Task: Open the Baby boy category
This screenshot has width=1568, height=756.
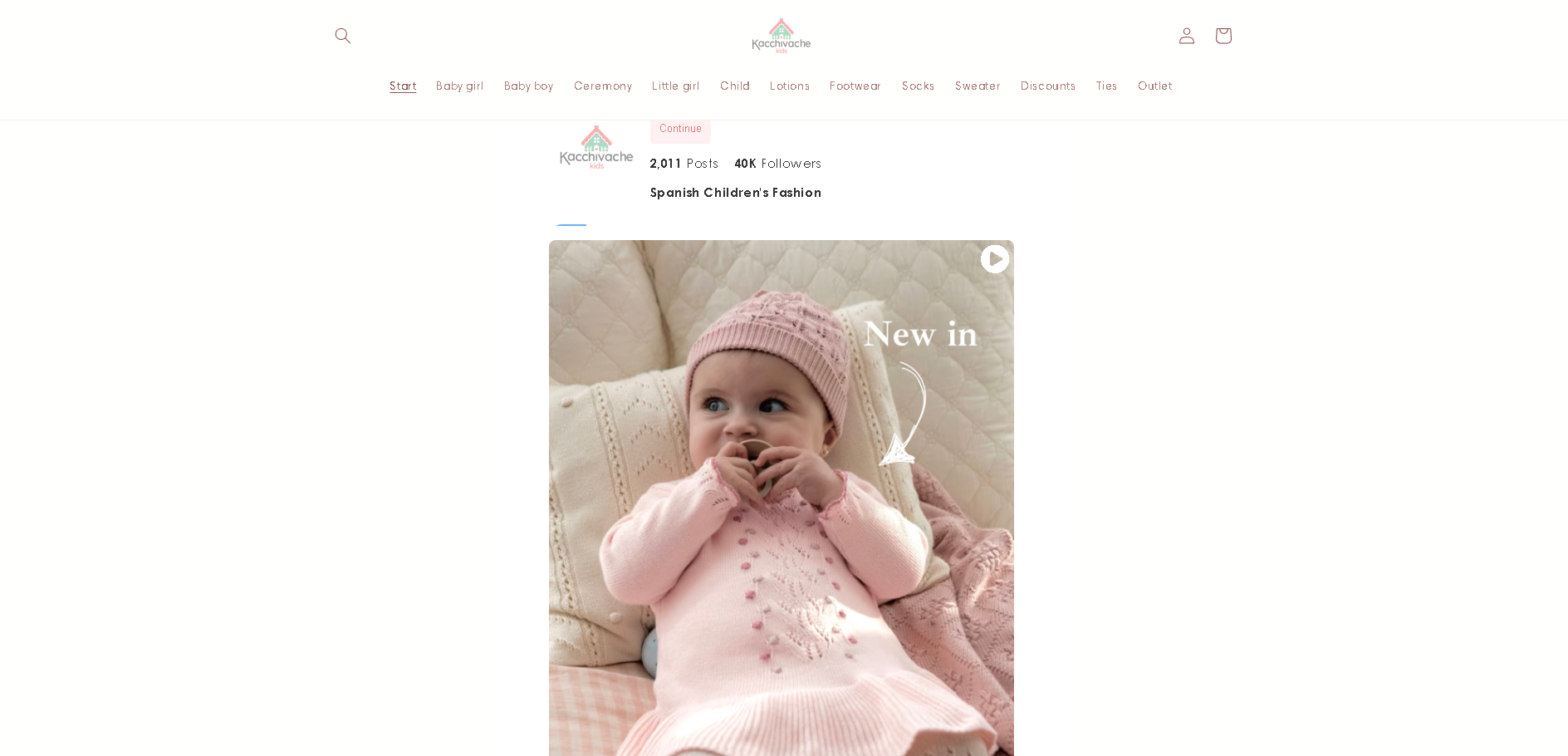Action: [529, 86]
